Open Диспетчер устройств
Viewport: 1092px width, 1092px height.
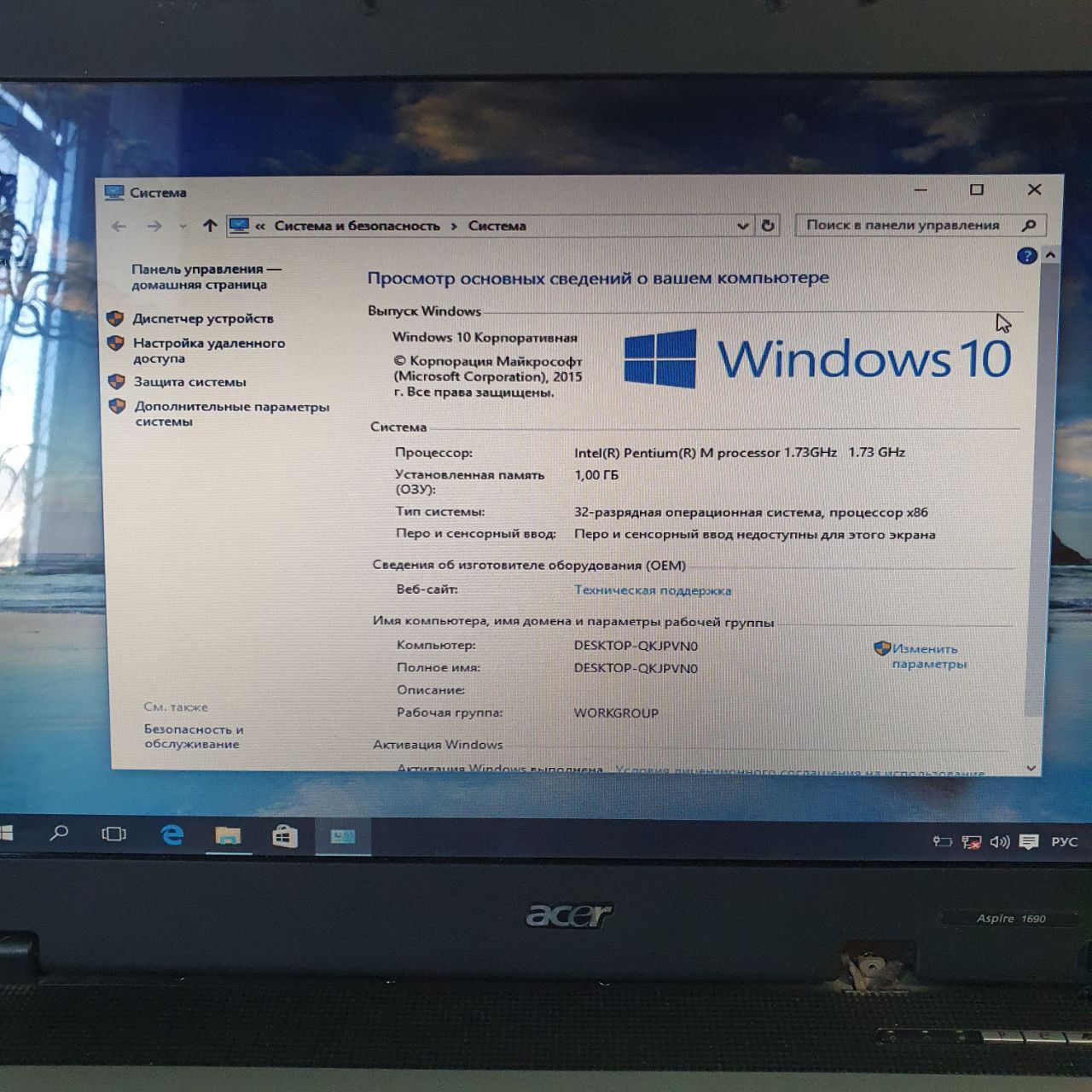[203, 318]
